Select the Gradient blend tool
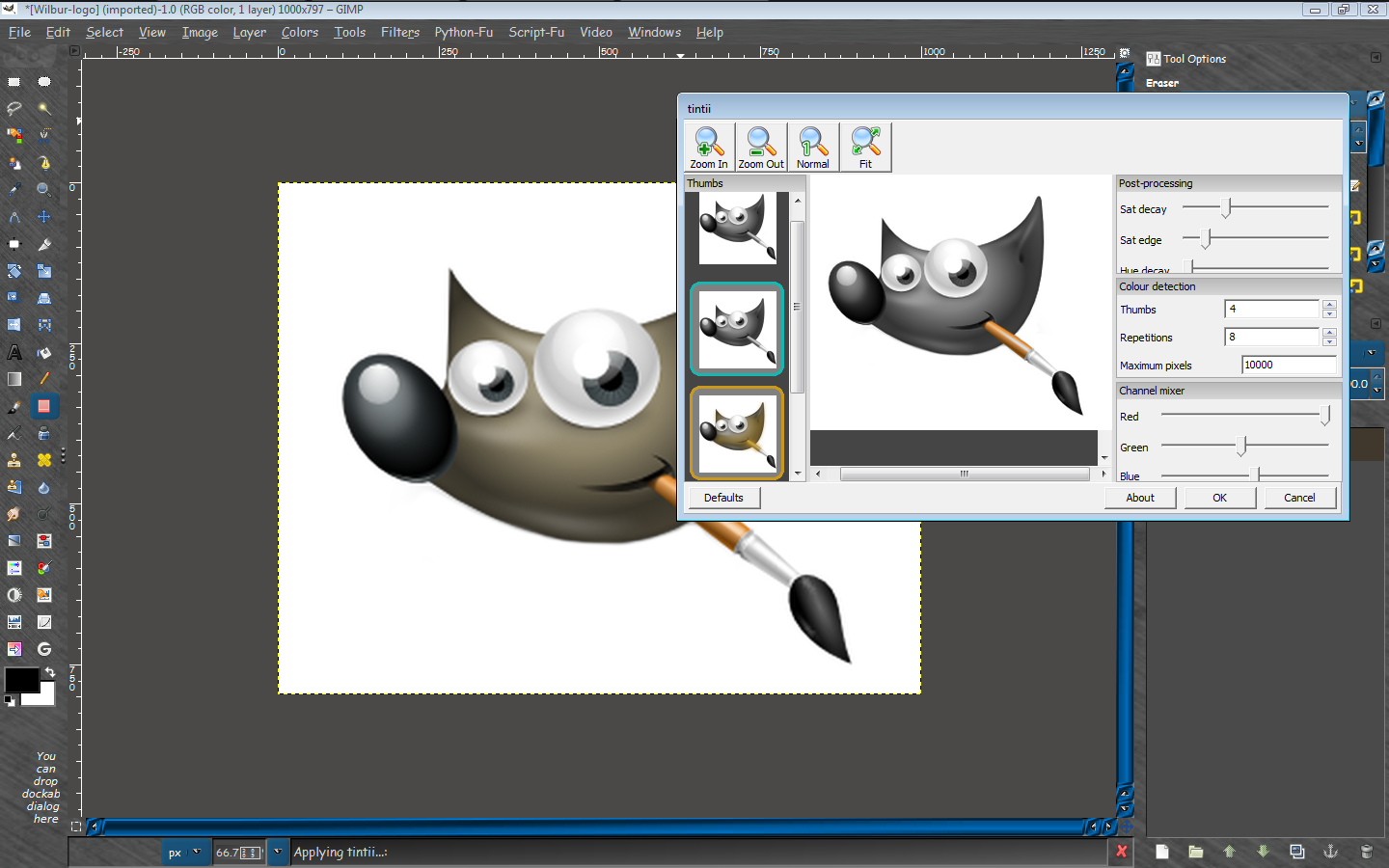1389x868 pixels. pos(14,379)
